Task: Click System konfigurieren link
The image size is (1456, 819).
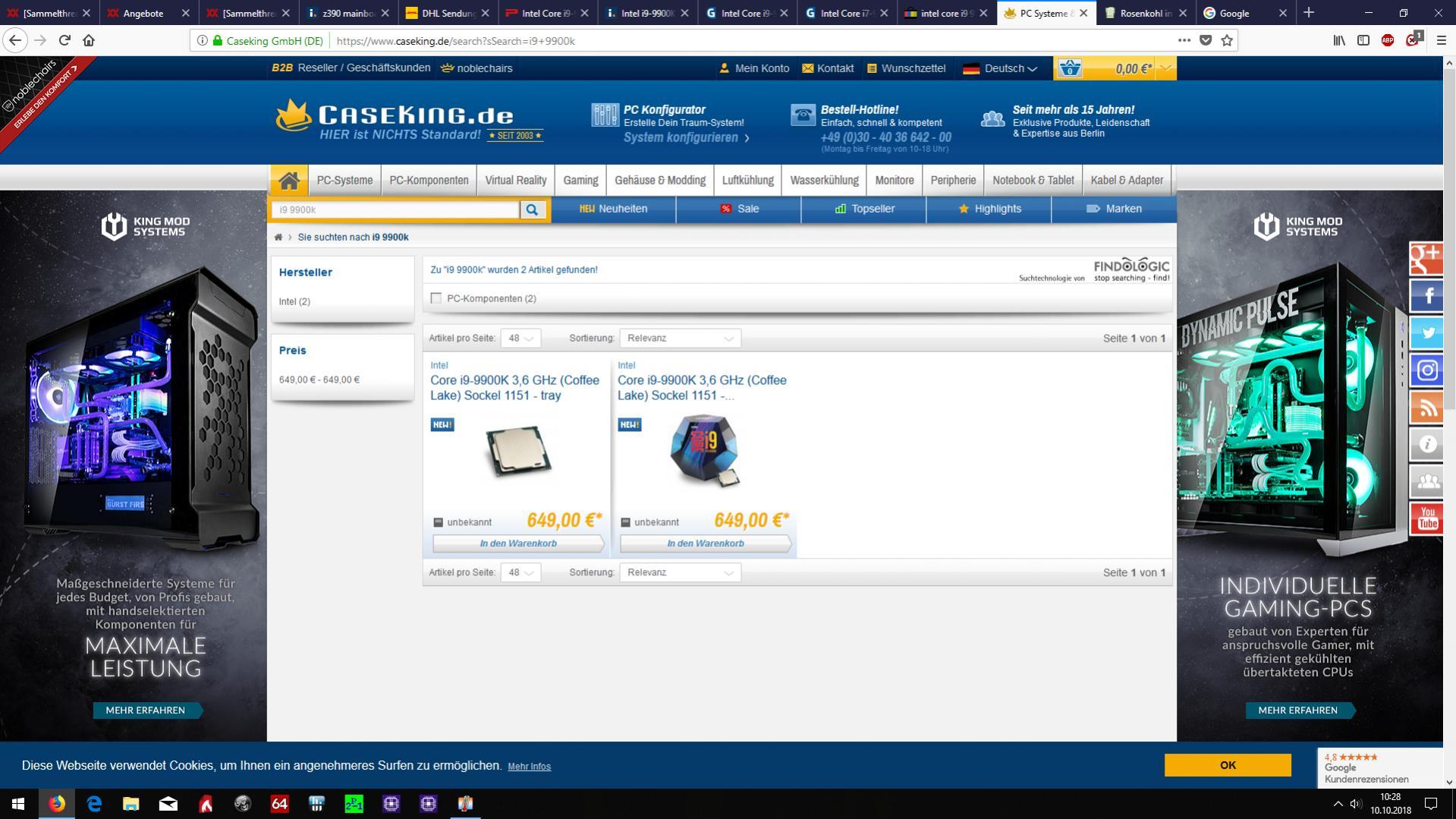Action: (685, 137)
